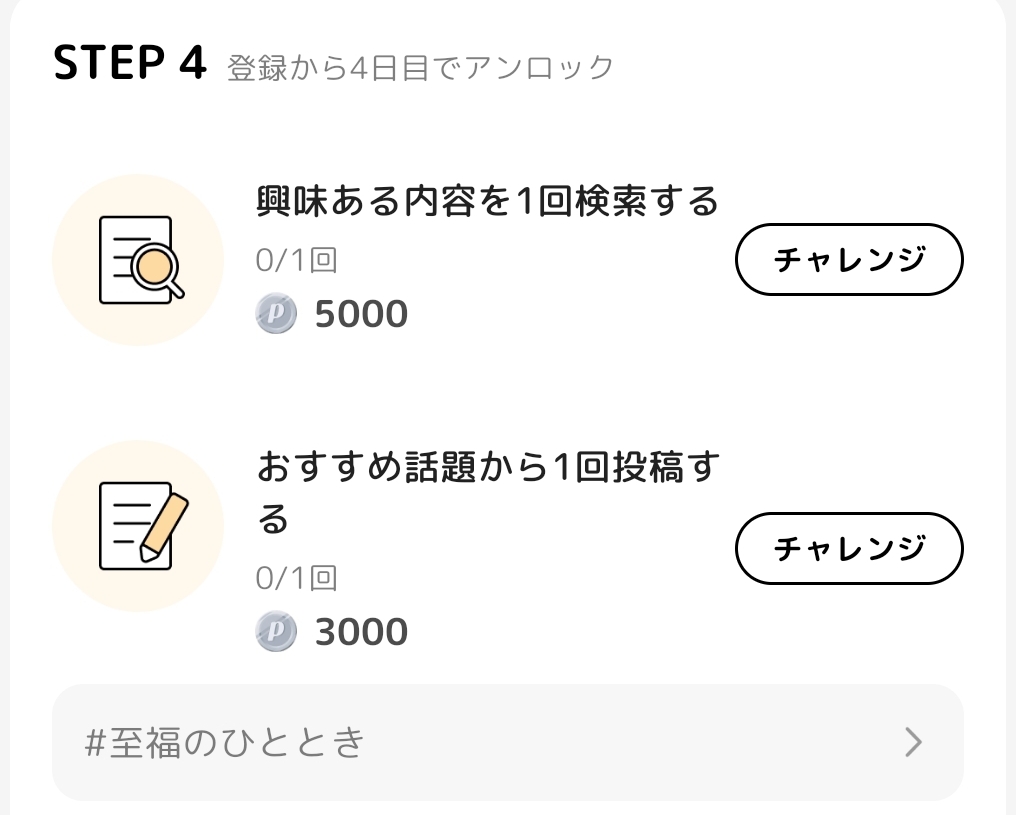Tap the wrapped る below the posting title

coord(274,520)
